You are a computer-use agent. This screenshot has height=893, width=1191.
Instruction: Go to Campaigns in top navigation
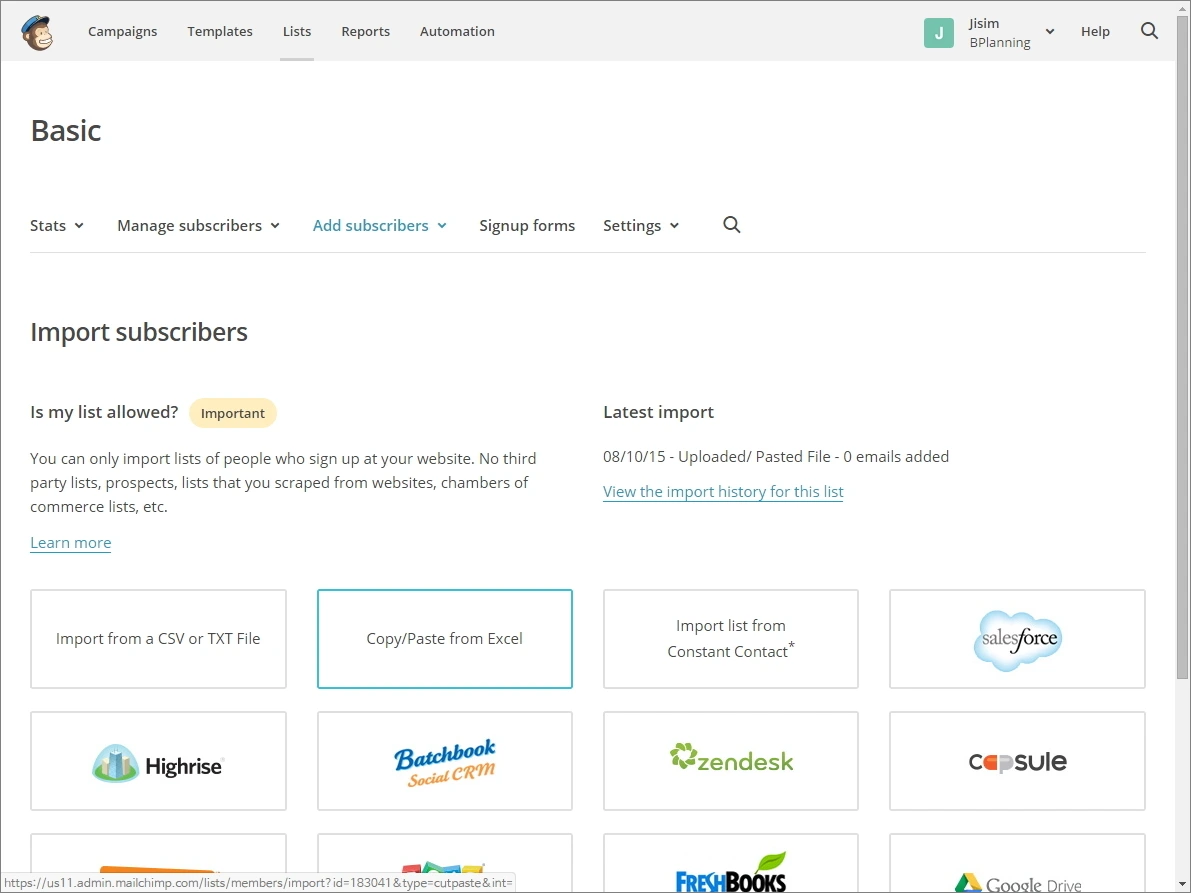(x=122, y=31)
